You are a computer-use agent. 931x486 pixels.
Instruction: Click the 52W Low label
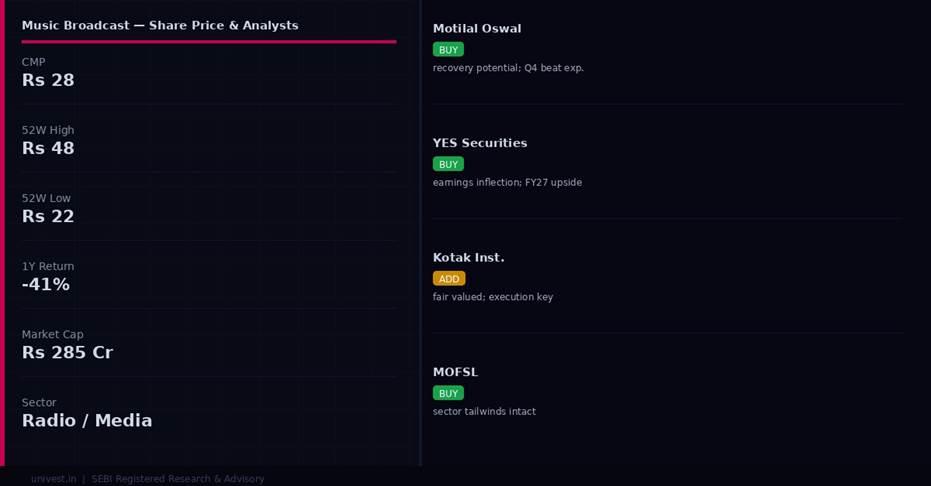[46, 198]
